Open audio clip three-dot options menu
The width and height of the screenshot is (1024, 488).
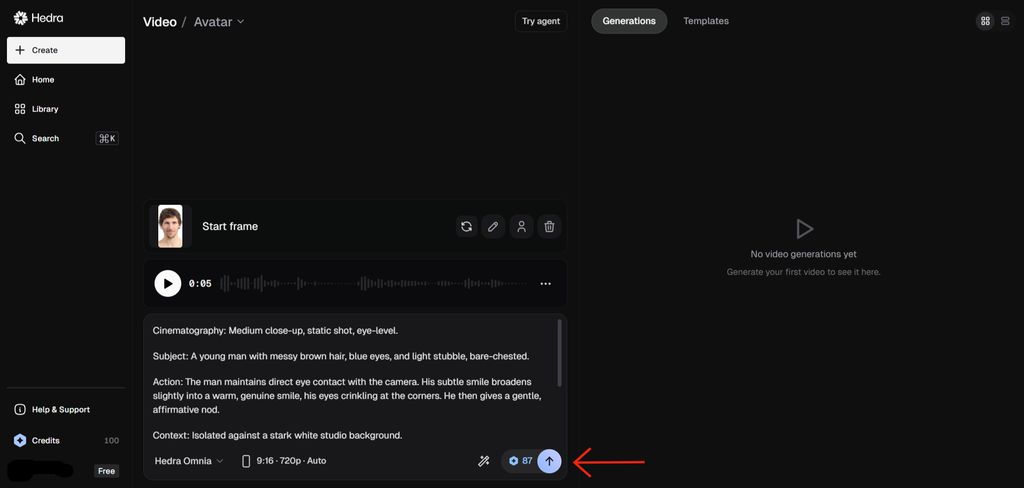click(545, 284)
